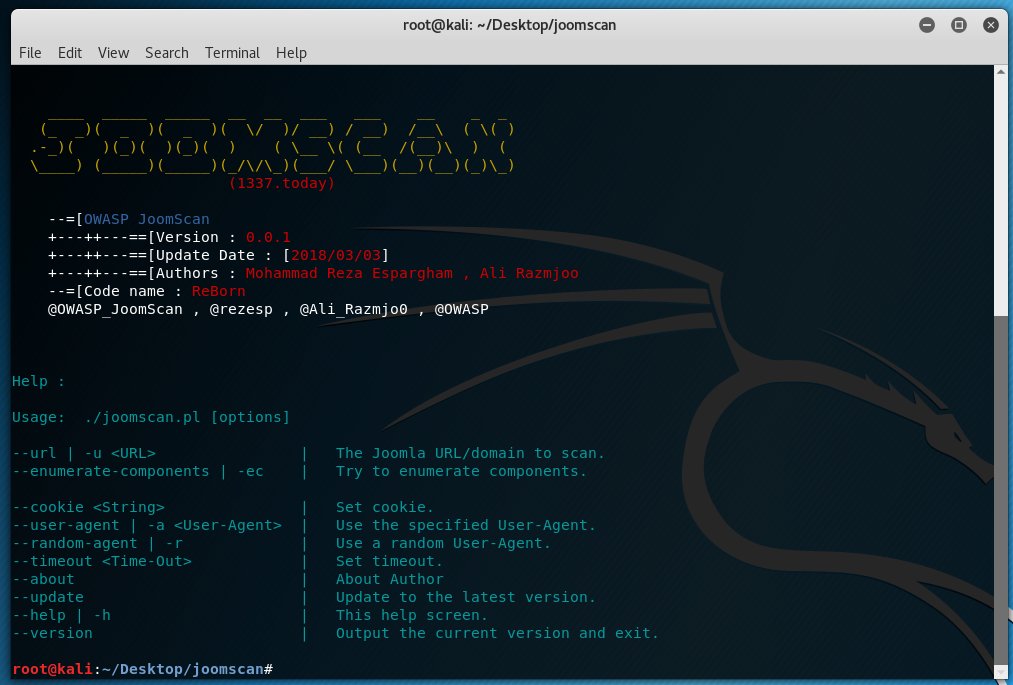Click the update date '2018/03/03'
Screen dimensions: 1013x685
click(336, 255)
